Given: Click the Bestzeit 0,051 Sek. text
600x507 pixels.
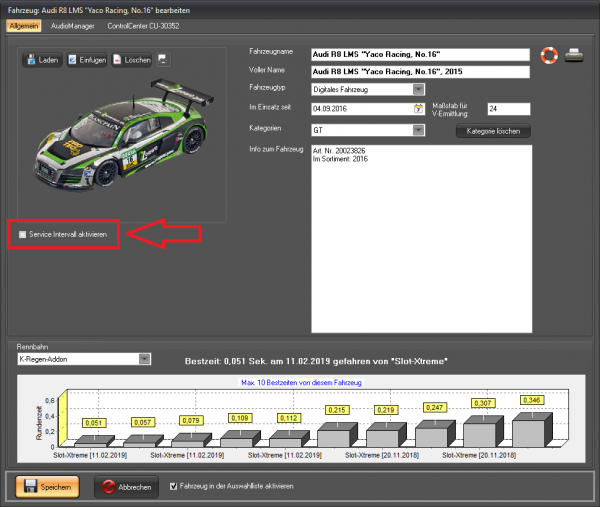Looking at the screenshot, I should coord(316,361).
